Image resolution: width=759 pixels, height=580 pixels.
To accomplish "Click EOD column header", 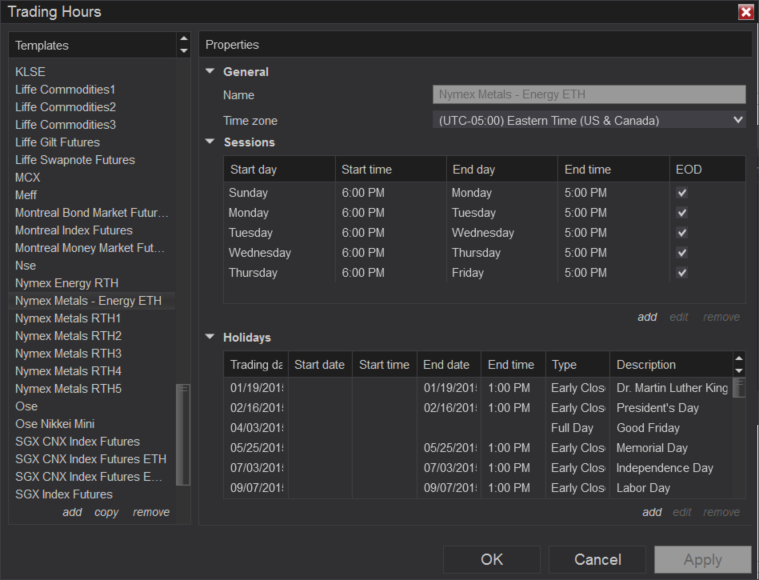I will 707,169.
